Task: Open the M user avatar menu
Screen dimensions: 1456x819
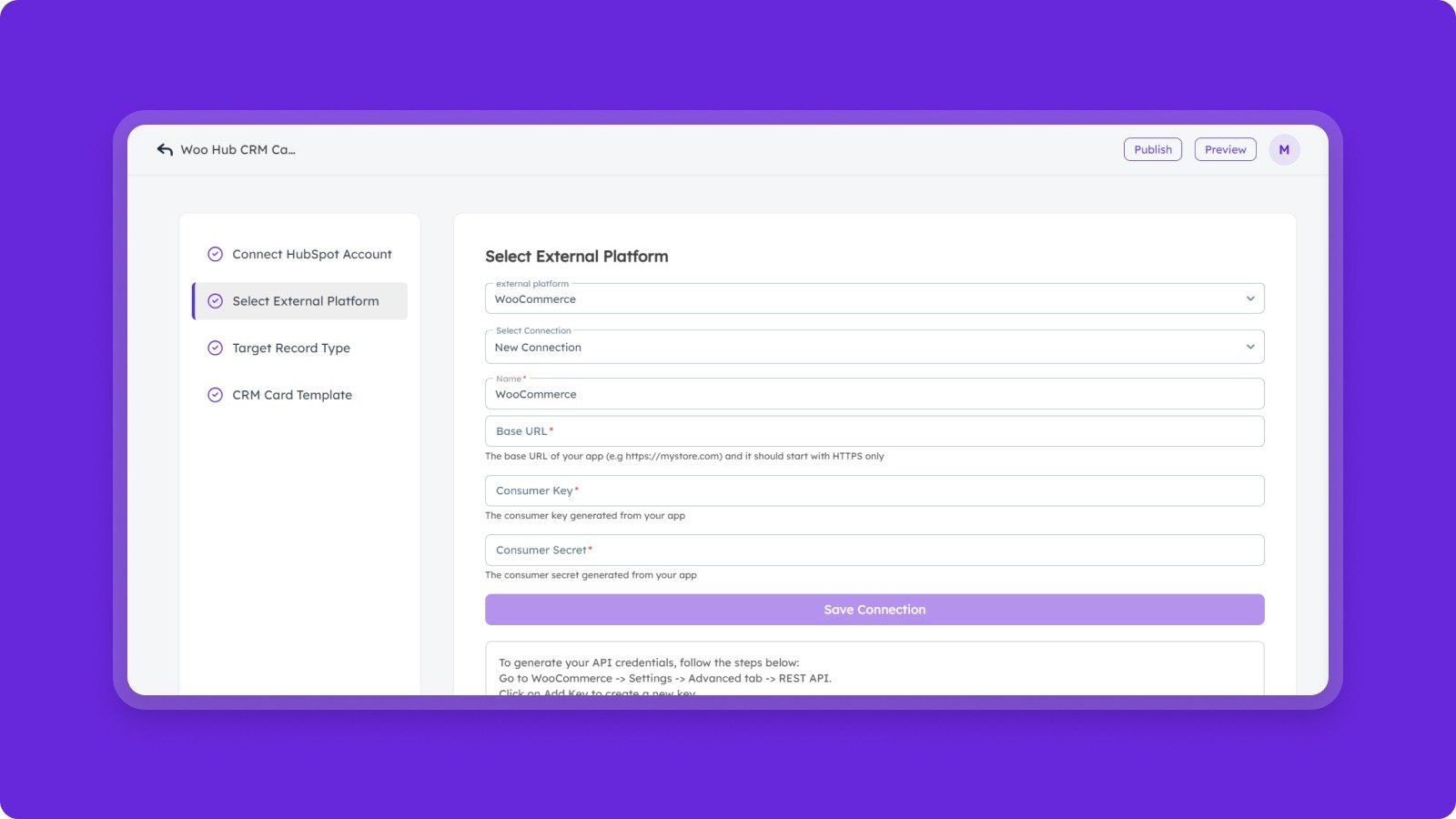Action: pyautogui.click(x=1284, y=150)
